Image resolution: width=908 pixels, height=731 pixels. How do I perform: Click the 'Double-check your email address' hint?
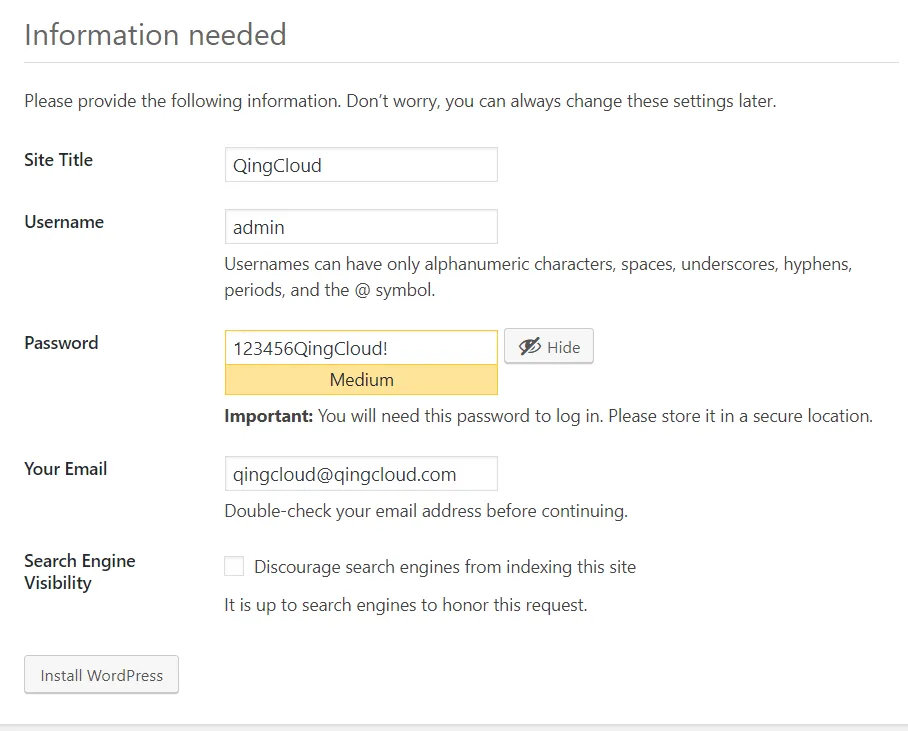tap(425, 511)
